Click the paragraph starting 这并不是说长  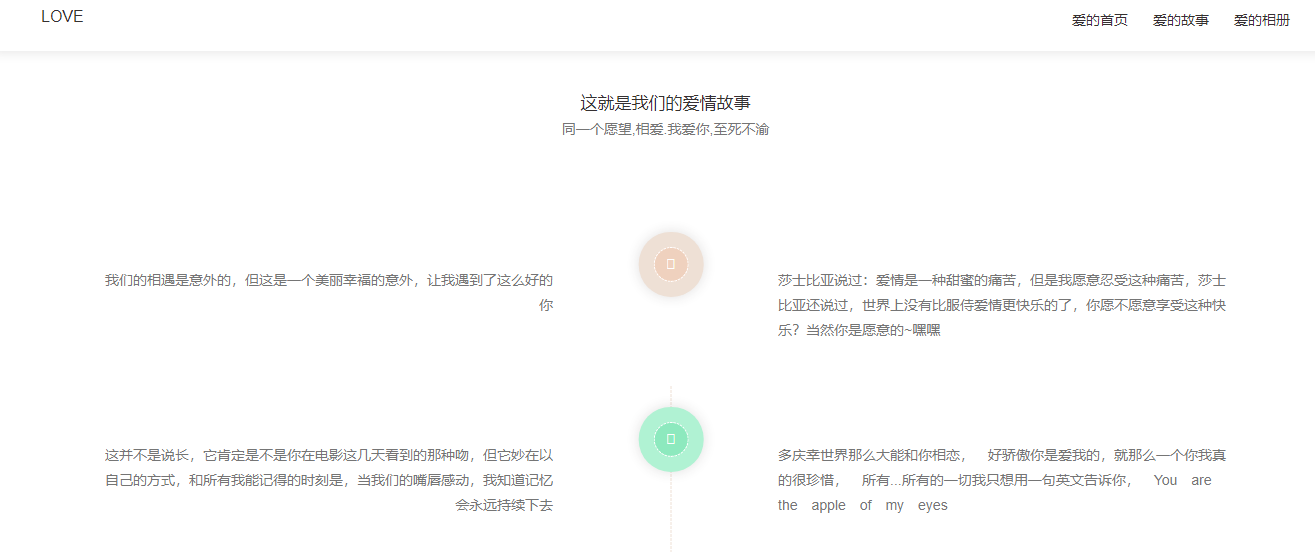pyautogui.click(x=329, y=480)
